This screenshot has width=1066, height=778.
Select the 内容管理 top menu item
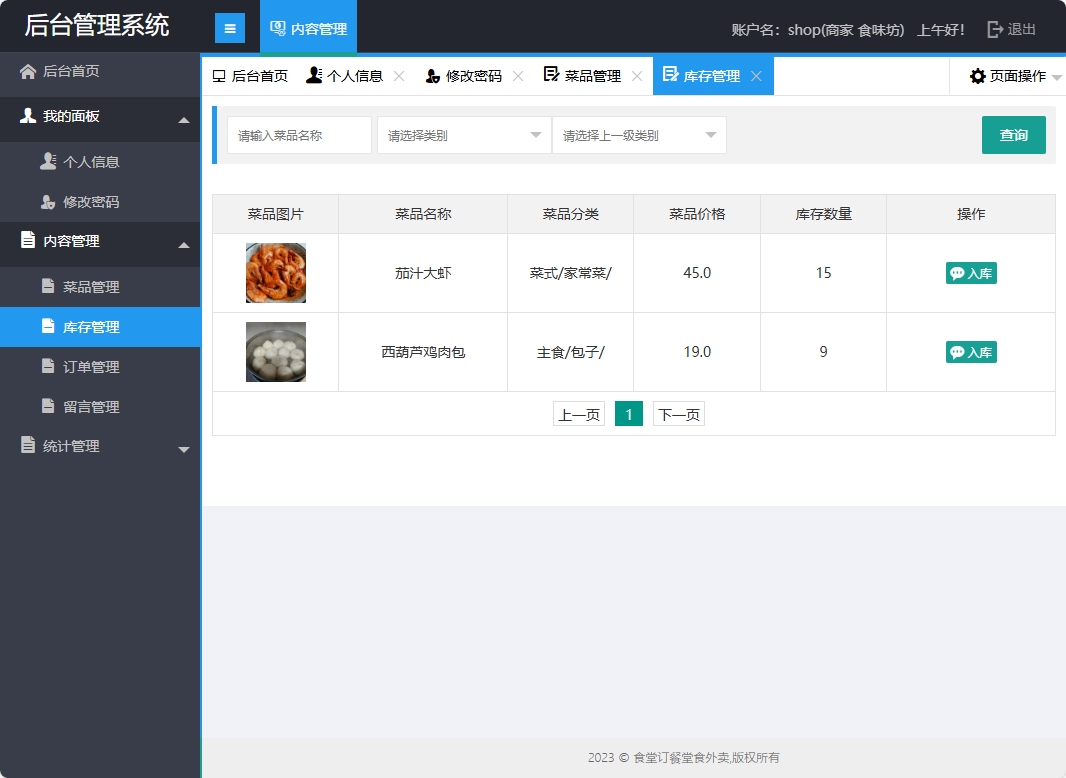click(308, 28)
